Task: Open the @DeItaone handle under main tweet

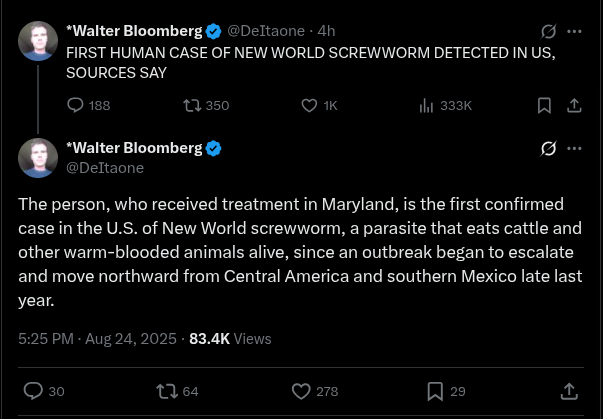Action: (x=105, y=168)
